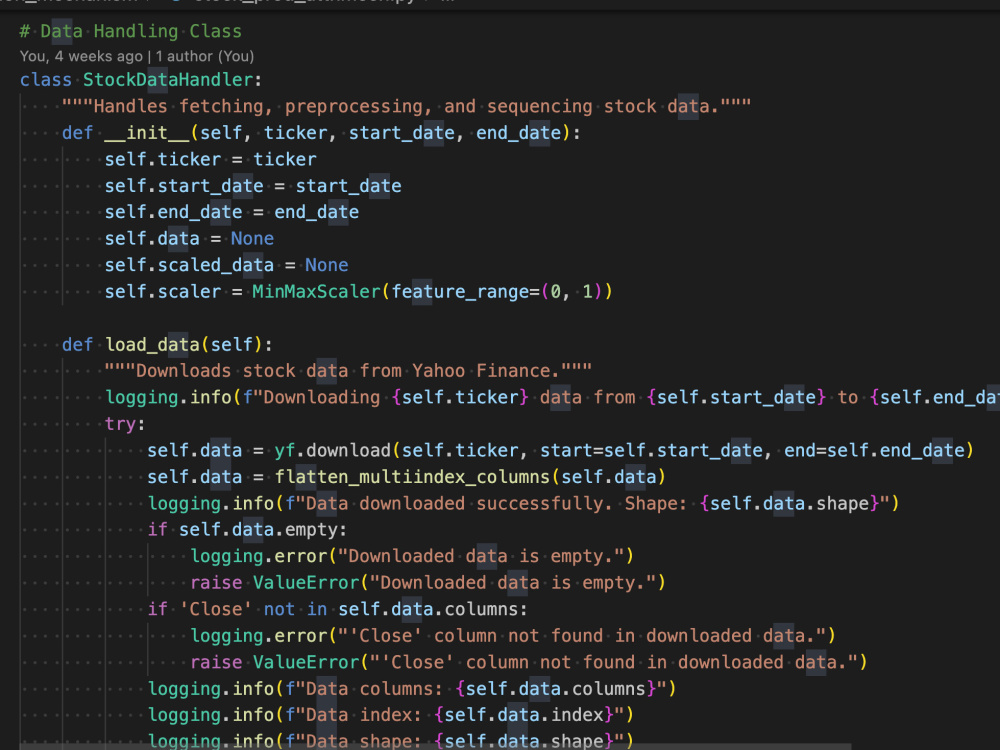
Task: Click the 'if self.data.empty:' line
Action: [247, 529]
